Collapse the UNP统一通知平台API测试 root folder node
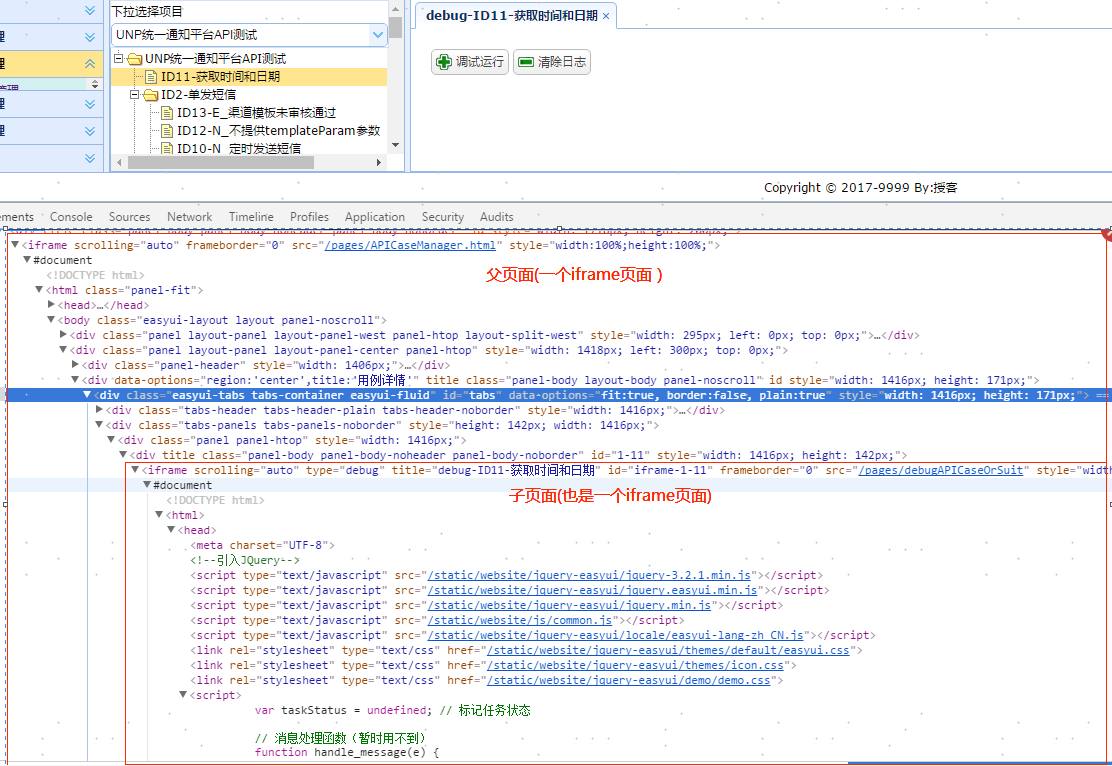Screen dimensions: 1112x766 click(119, 59)
